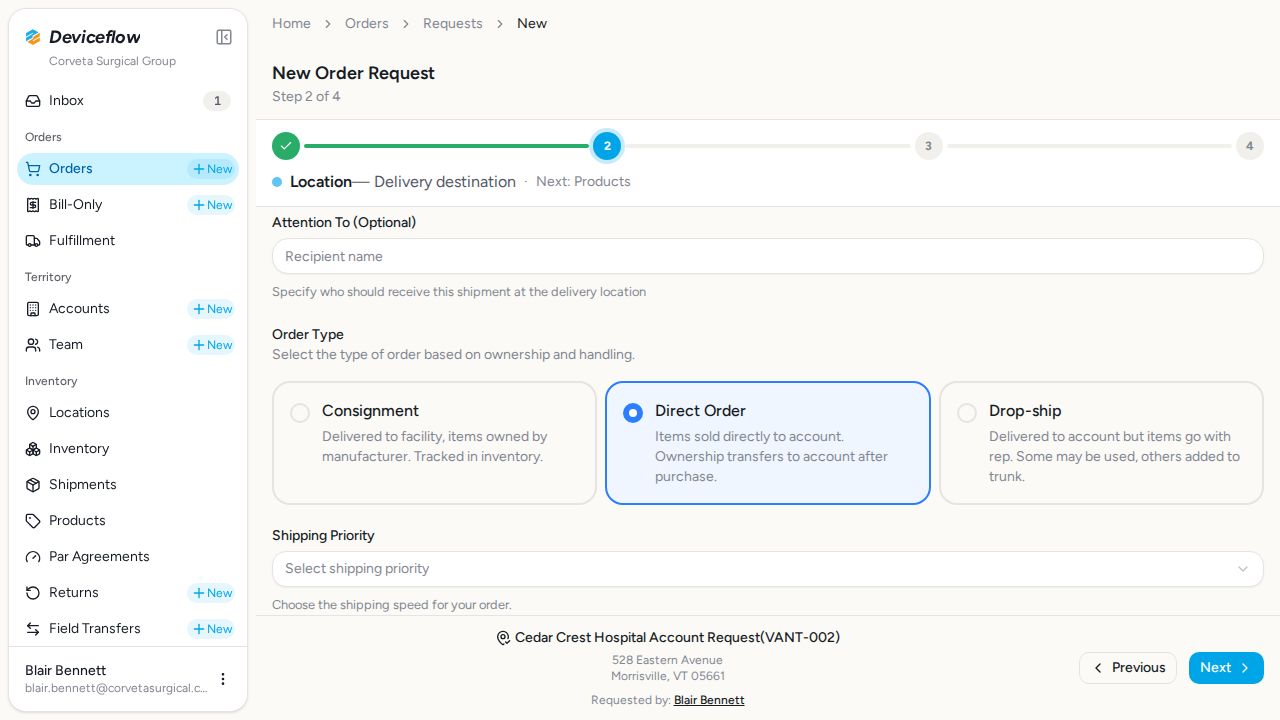Open the Returns icon in sidebar
The height and width of the screenshot is (720, 1280).
33,593
